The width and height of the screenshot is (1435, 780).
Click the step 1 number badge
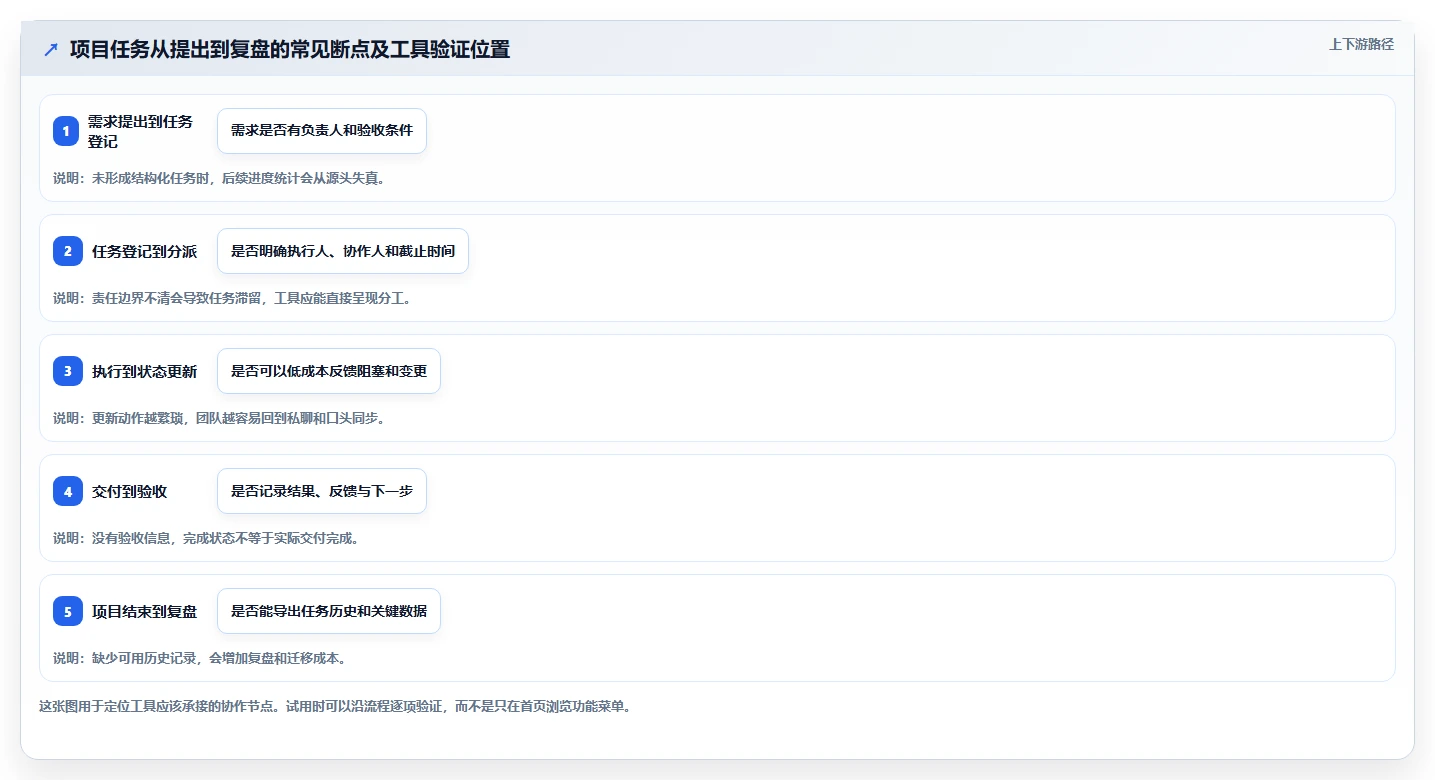pos(66,131)
